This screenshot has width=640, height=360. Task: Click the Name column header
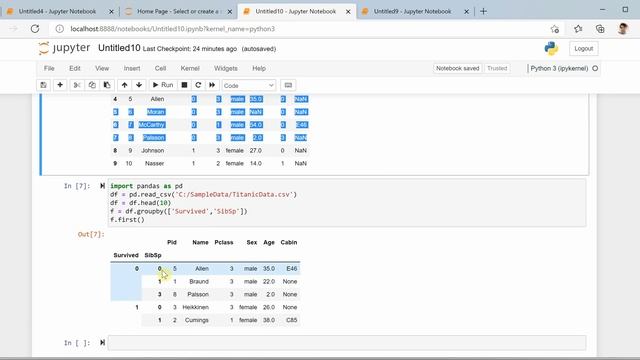pyautogui.click(x=200, y=242)
